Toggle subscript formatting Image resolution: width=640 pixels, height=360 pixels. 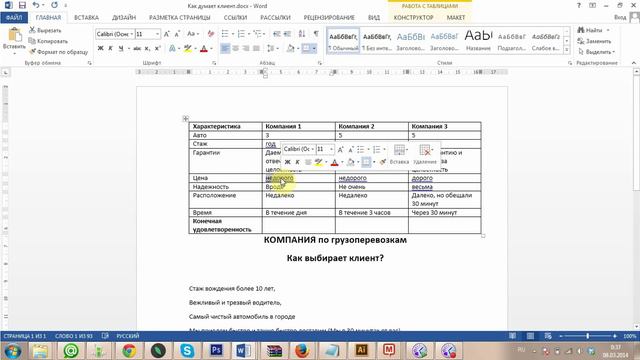click(x=147, y=49)
